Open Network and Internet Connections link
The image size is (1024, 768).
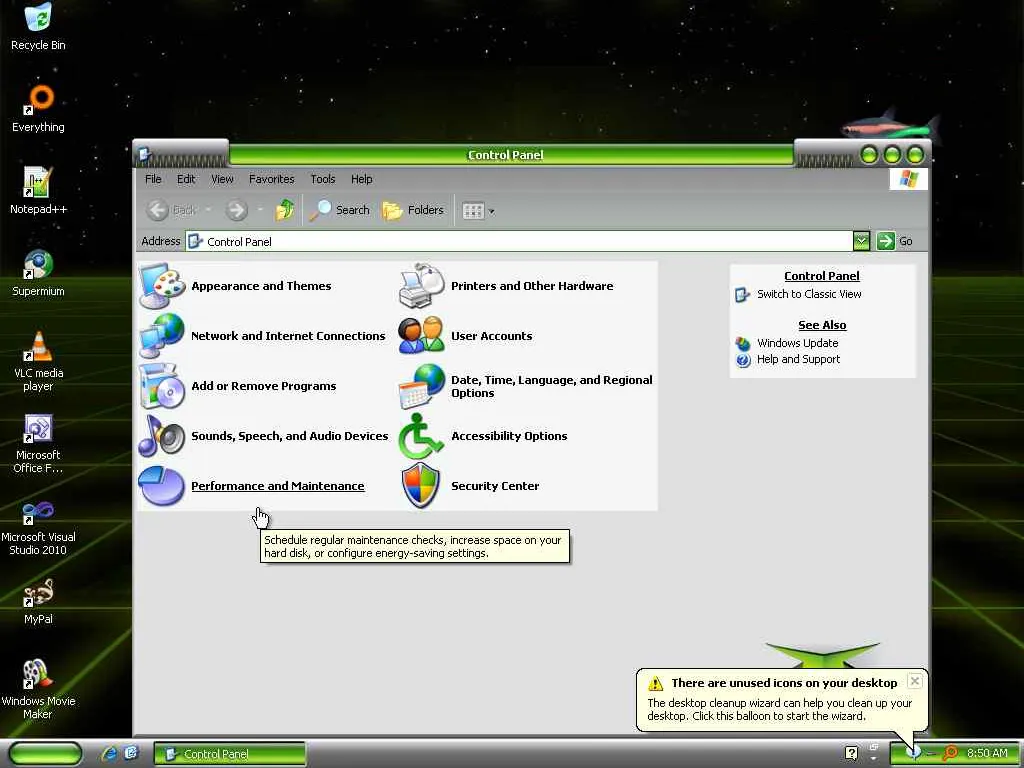[x=288, y=336]
